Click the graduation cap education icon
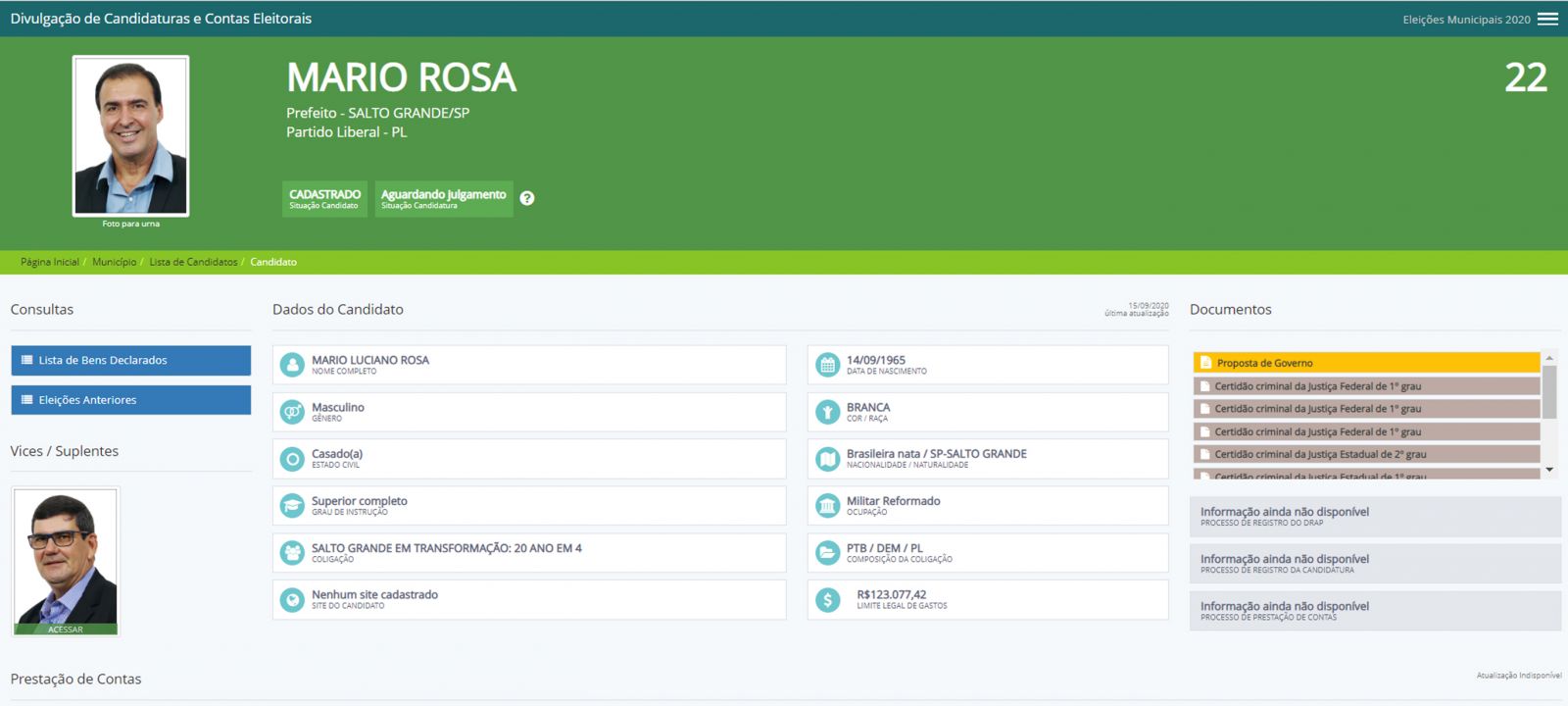This screenshot has width=1568, height=706. point(292,506)
